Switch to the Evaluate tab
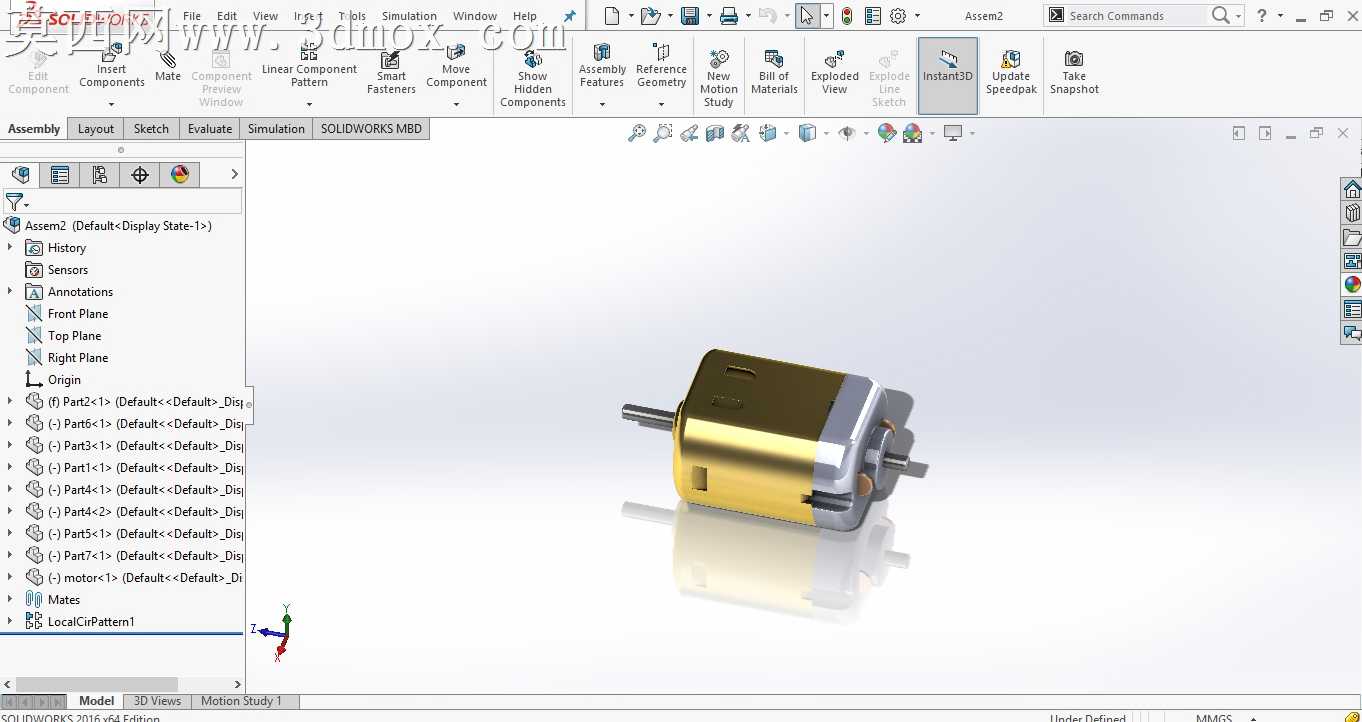The width and height of the screenshot is (1362, 722). click(210, 129)
